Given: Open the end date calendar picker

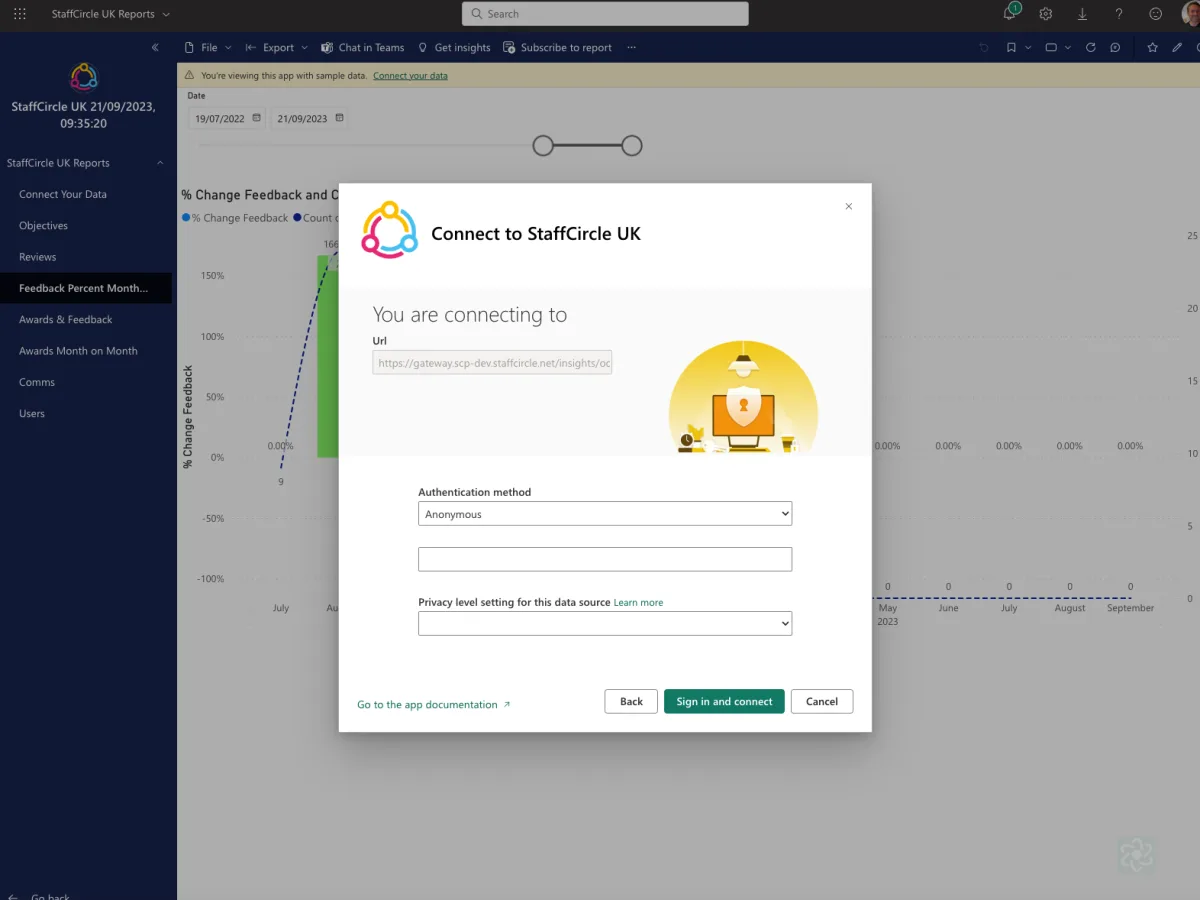Looking at the screenshot, I should [339, 118].
